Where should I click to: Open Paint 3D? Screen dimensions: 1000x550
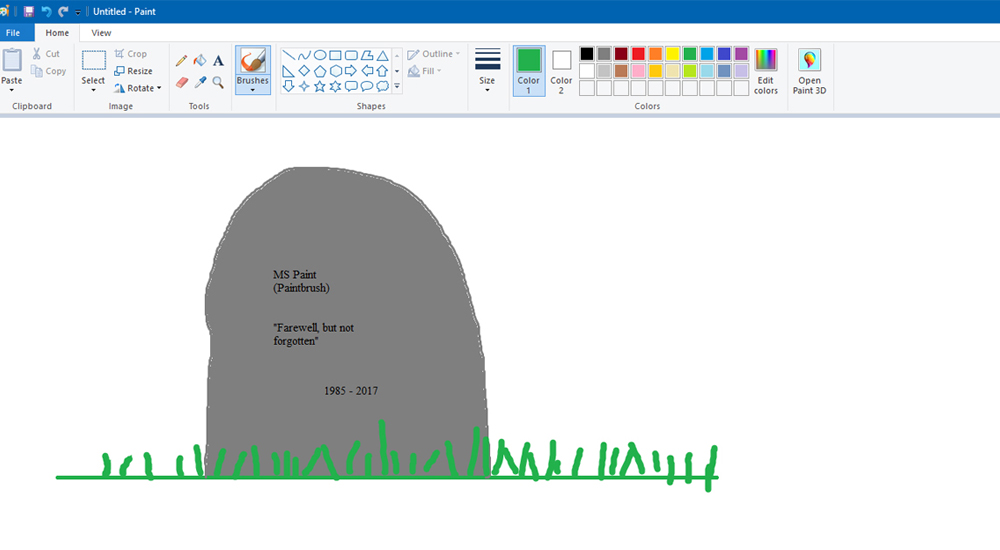[x=809, y=71]
